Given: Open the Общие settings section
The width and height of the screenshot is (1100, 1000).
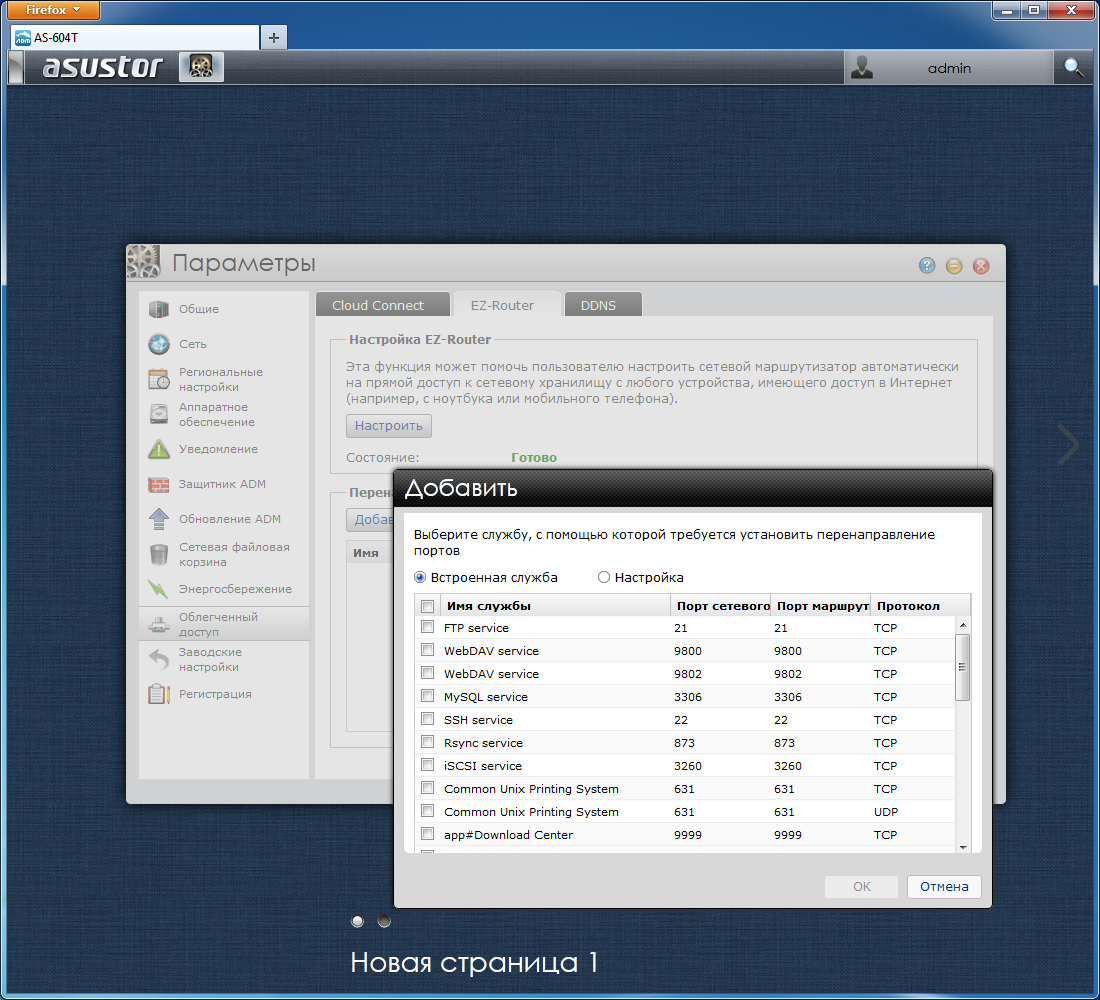Looking at the screenshot, I should coord(223,309).
